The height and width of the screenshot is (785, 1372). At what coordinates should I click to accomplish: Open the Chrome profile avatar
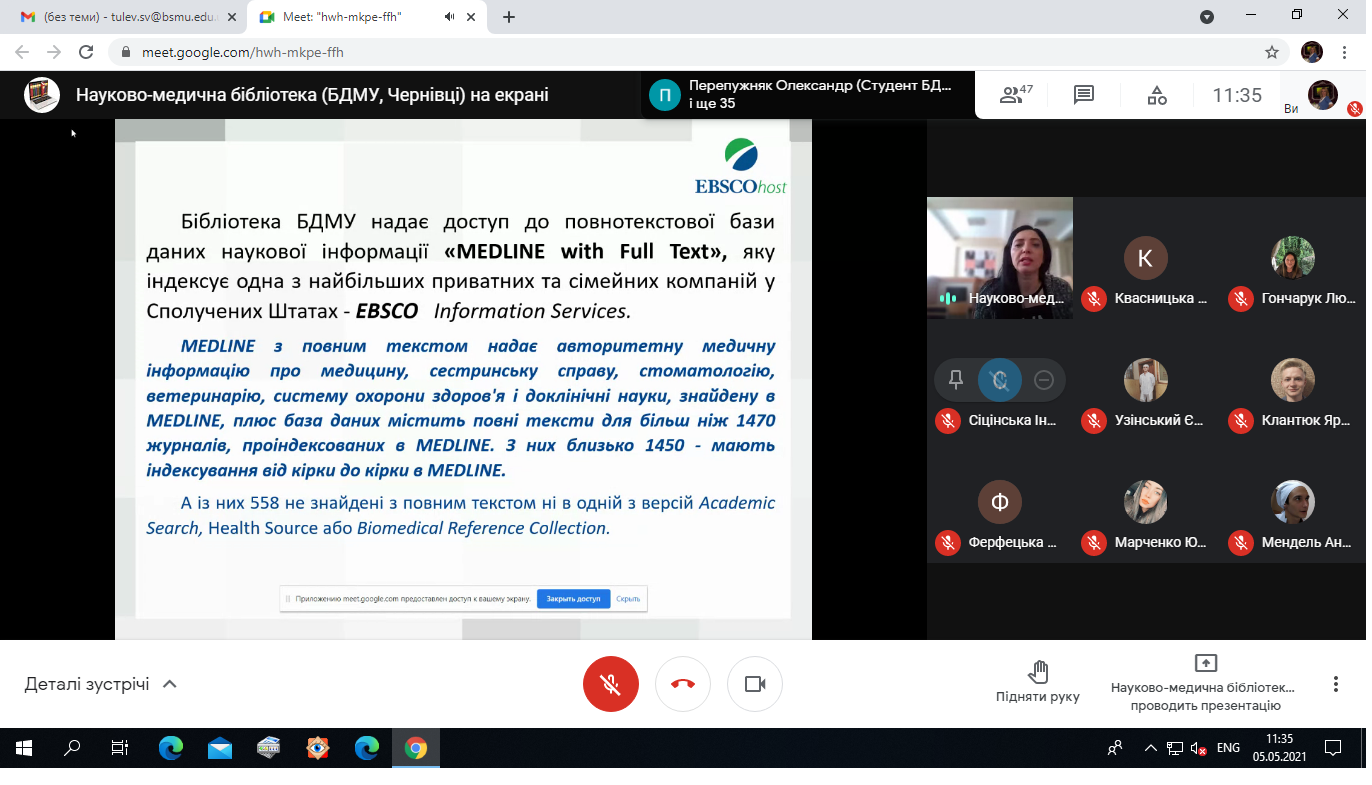coord(1312,52)
